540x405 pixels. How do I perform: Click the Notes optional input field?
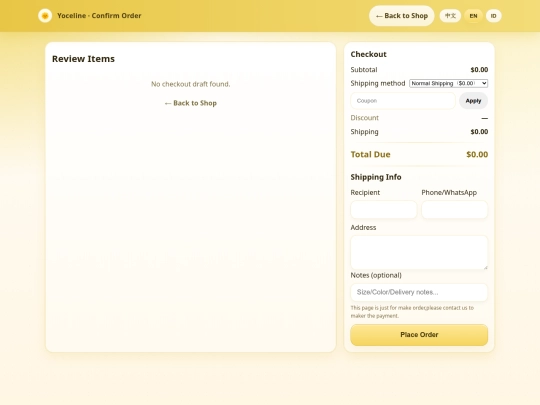[419, 292]
